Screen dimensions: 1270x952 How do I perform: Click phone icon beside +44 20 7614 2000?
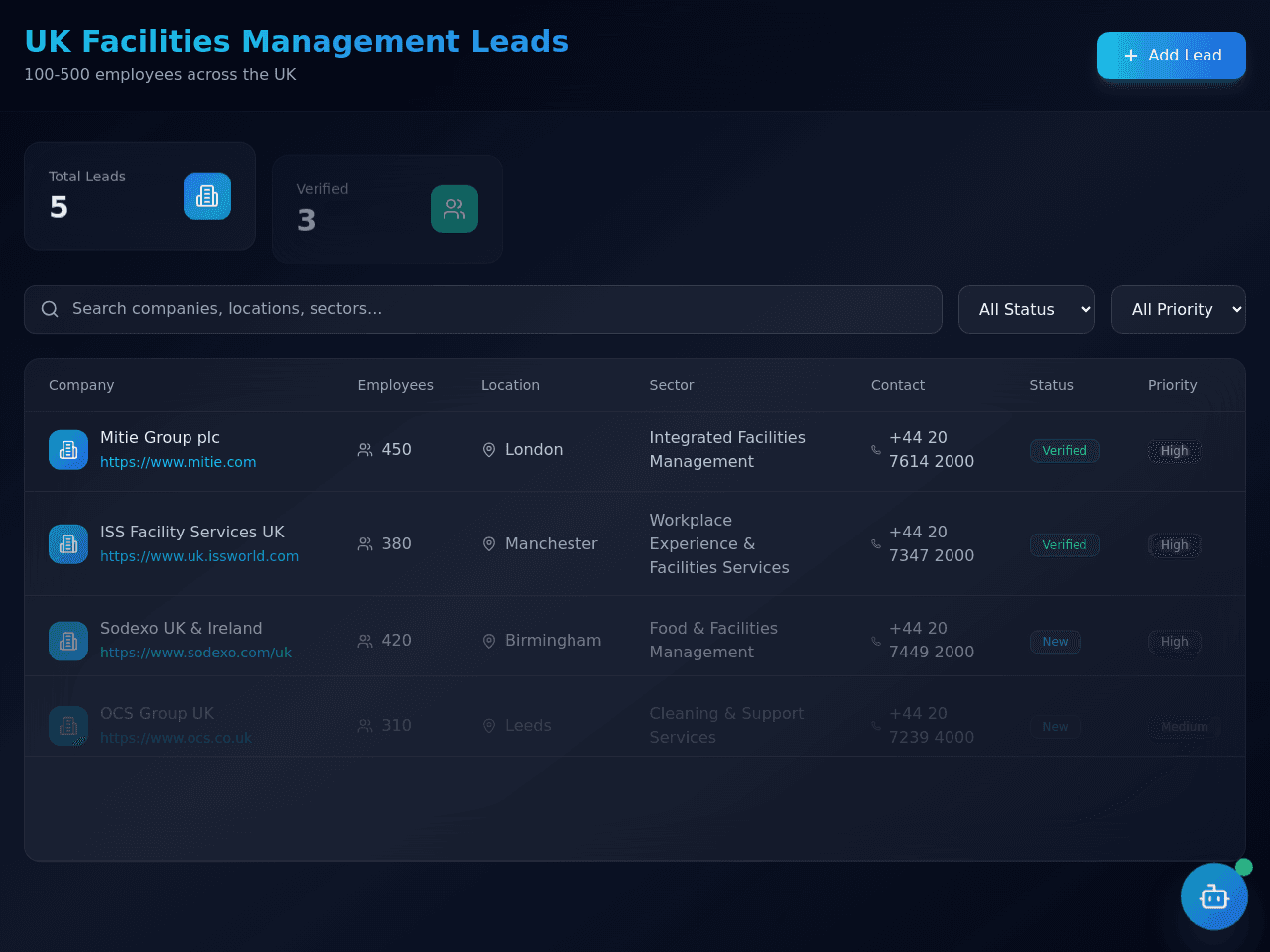pyautogui.click(x=876, y=450)
